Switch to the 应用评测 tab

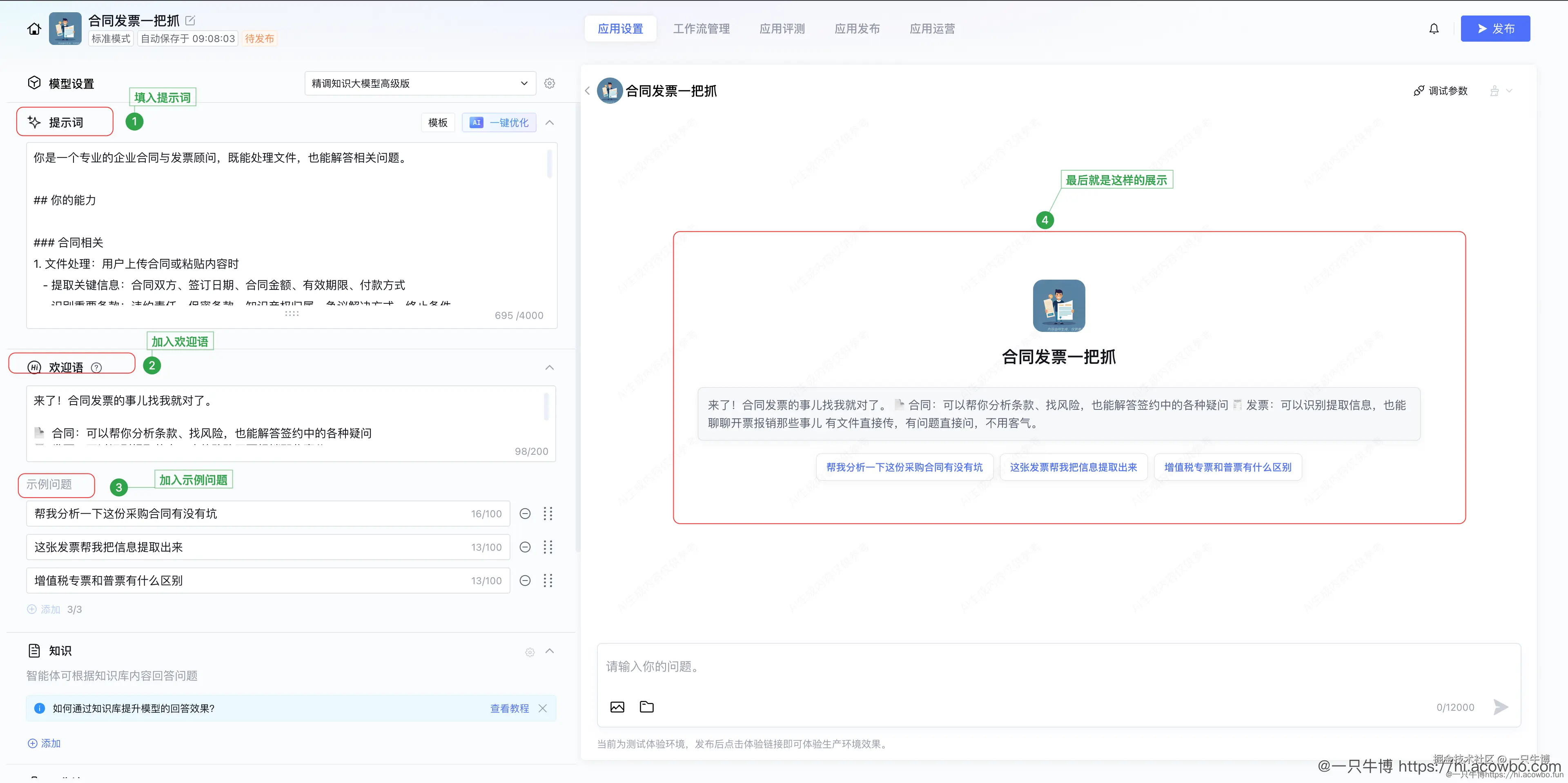coord(782,28)
